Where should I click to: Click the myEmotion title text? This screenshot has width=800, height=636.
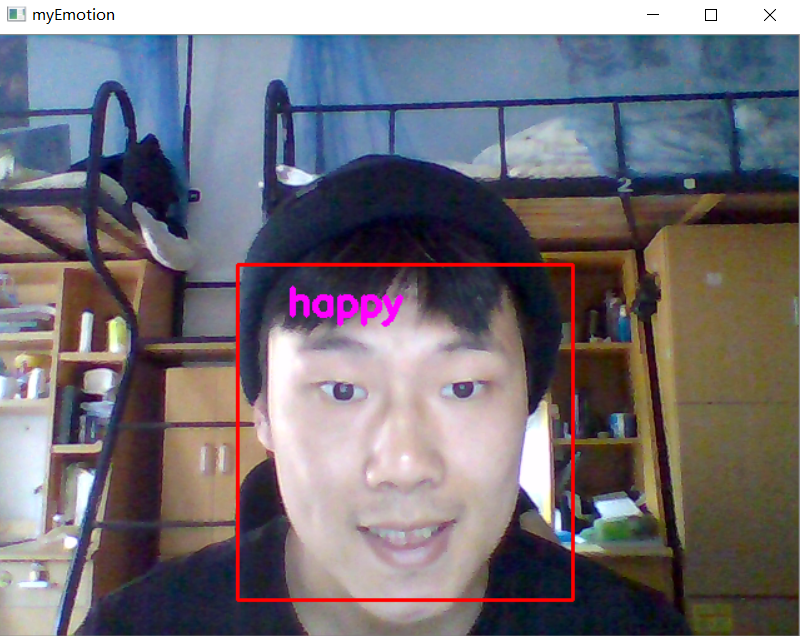pos(73,15)
